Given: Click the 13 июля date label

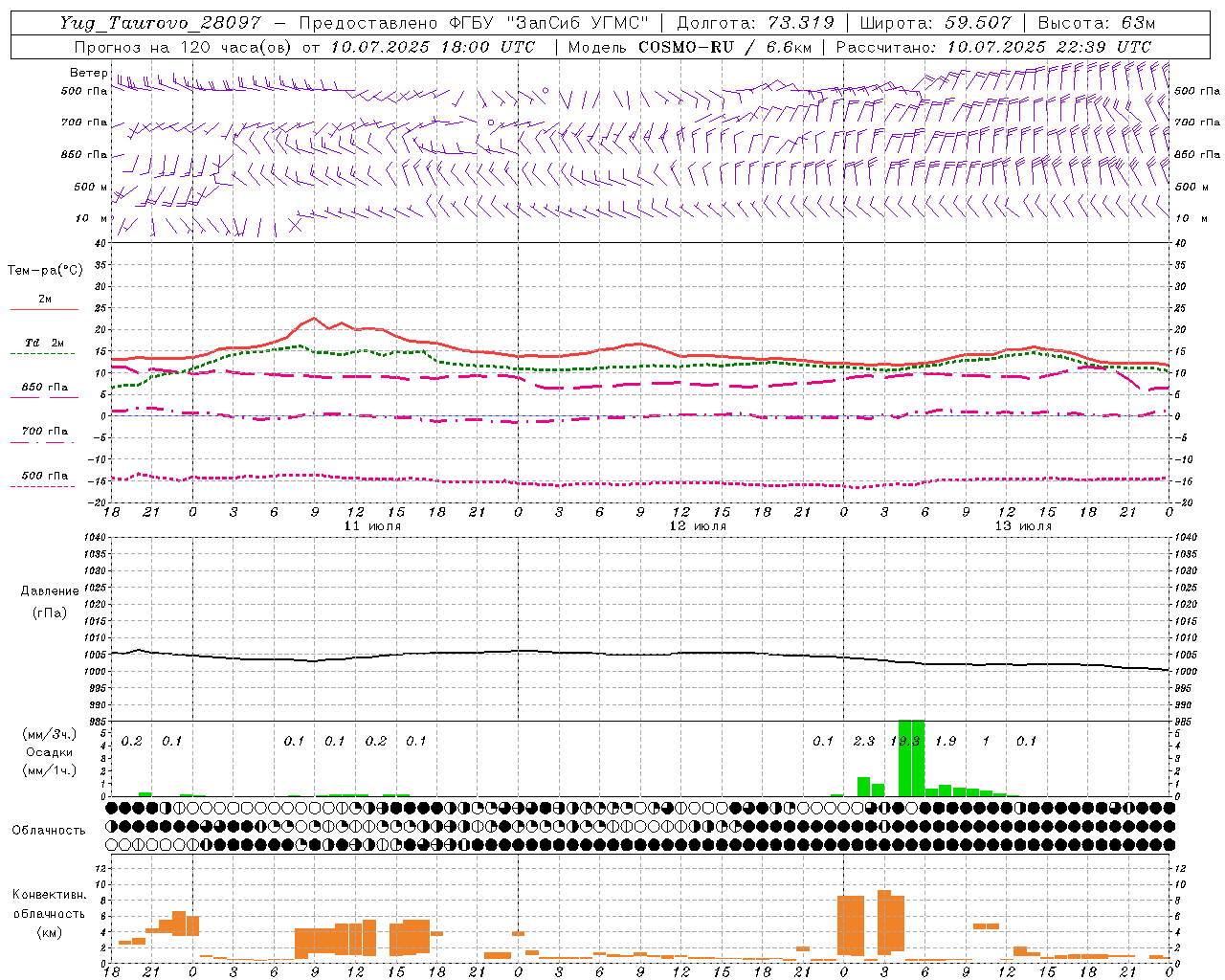Looking at the screenshot, I should (x=1023, y=526).
